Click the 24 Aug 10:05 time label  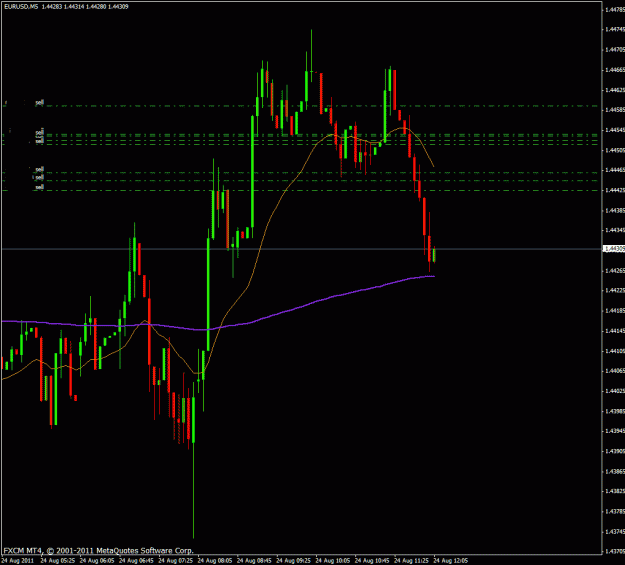(333, 561)
